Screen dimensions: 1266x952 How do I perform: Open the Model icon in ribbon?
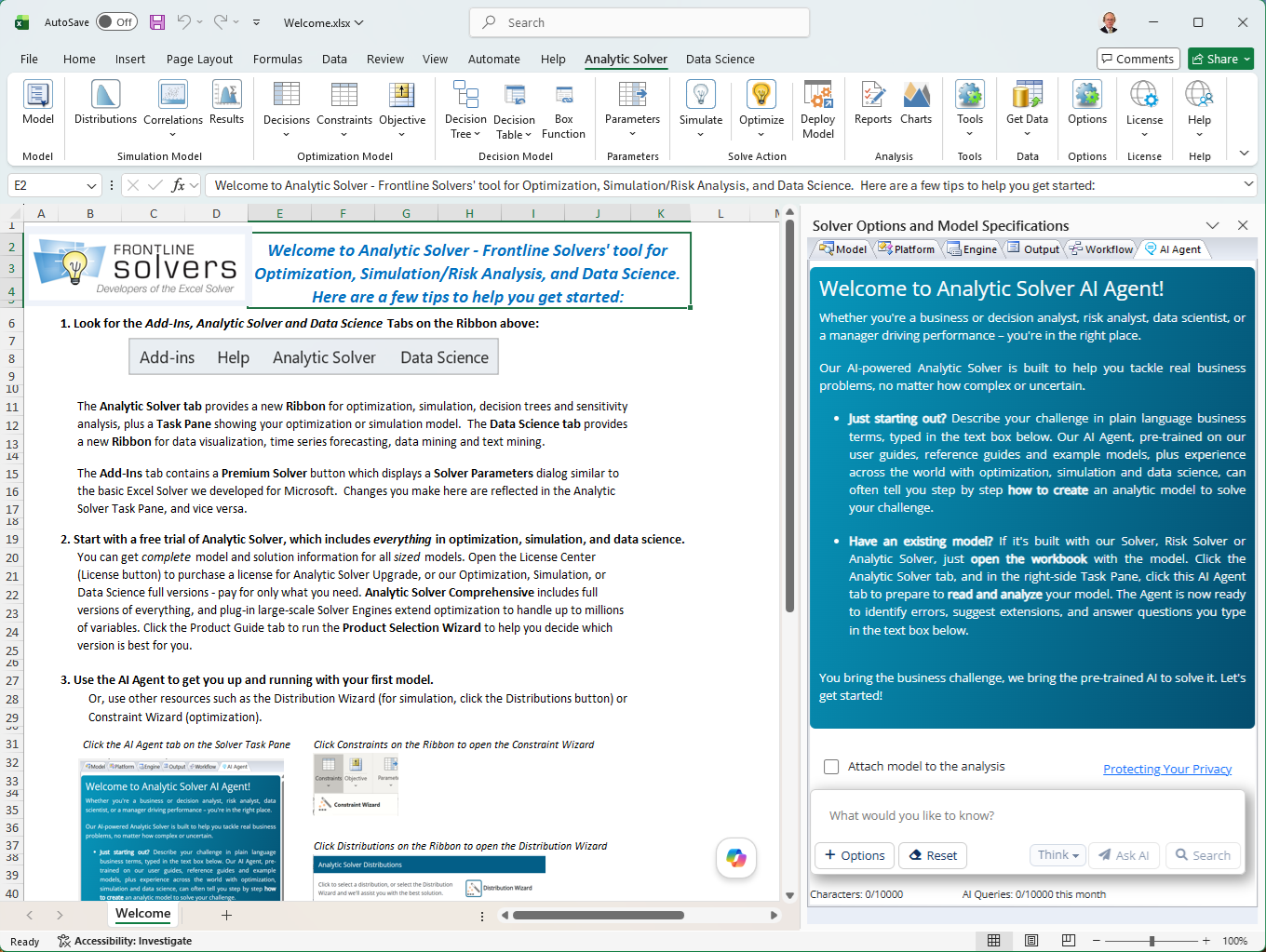point(38,103)
